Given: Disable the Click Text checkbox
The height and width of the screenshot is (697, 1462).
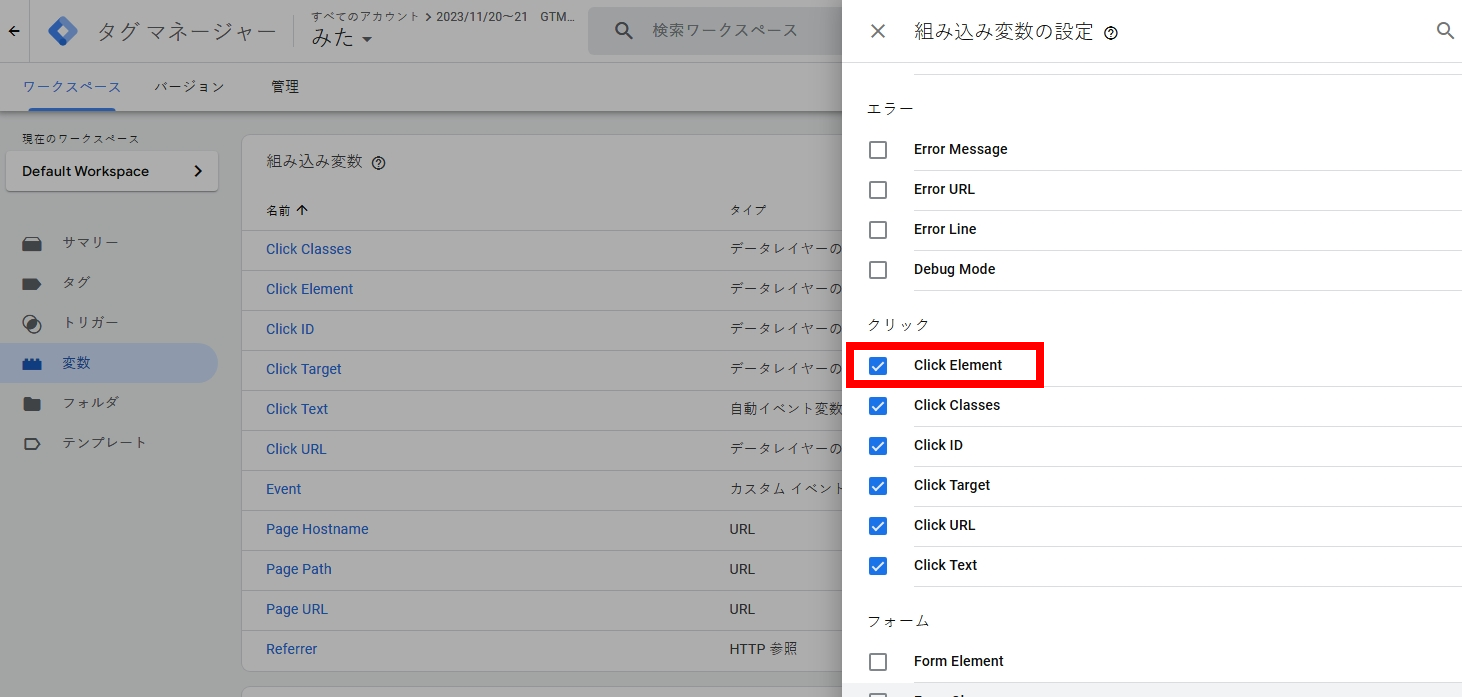Looking at the screenshot, I should [x=878, y=566].
